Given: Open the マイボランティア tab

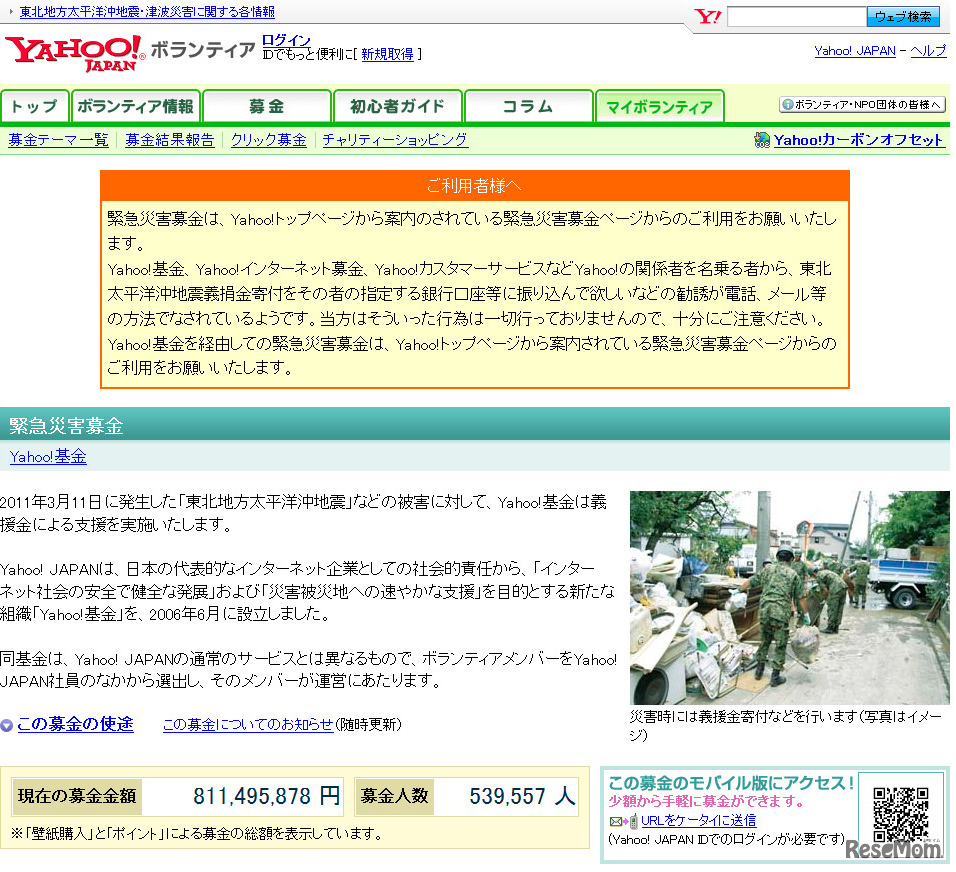Looking at the screenshot, I should 660,107.
